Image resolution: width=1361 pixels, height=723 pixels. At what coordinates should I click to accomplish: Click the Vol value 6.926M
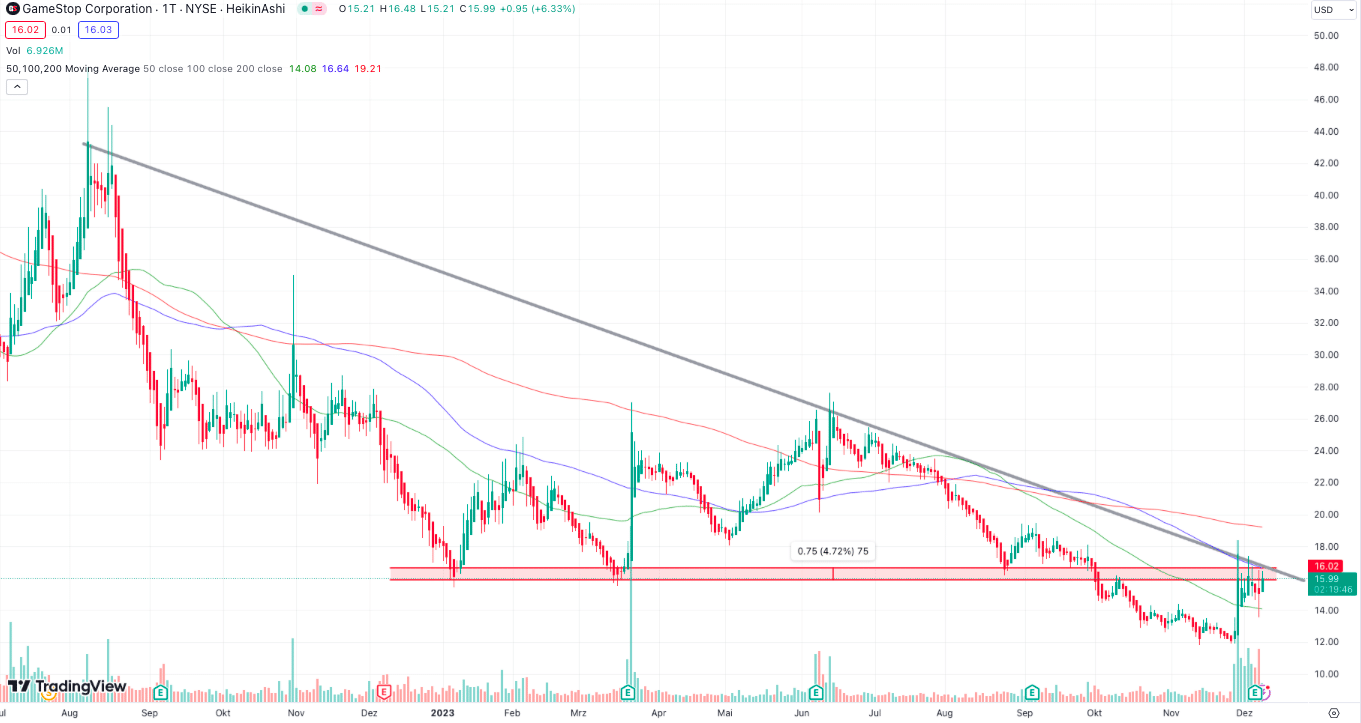pyautogui.click(x=45, y=50)
